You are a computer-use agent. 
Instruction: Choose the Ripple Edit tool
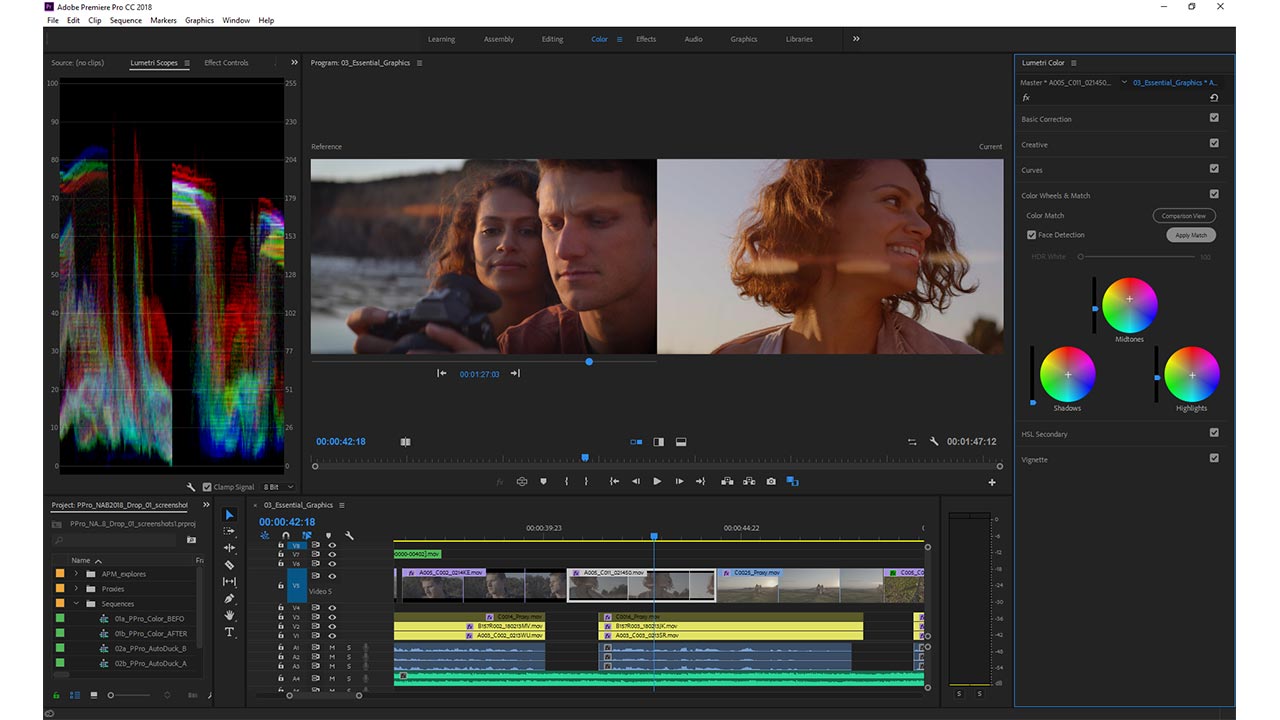(x=229, y=548)
